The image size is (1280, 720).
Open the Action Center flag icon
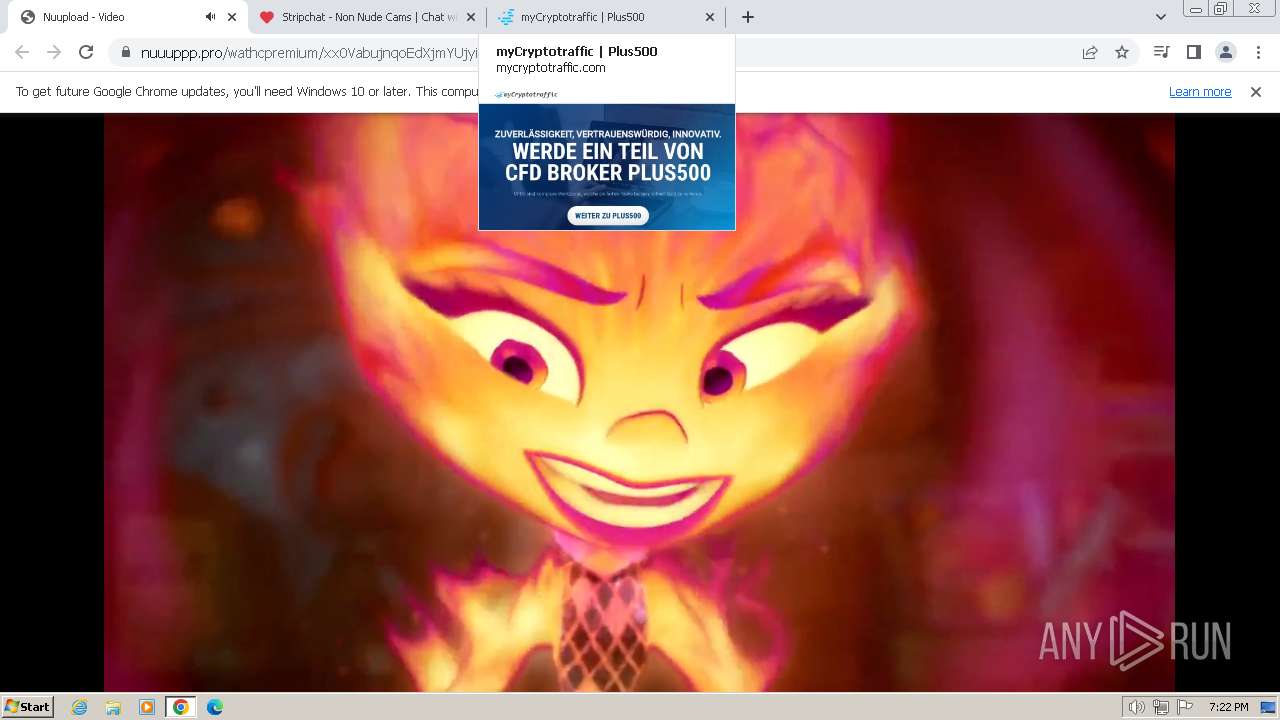click(x=1183, y=707)
